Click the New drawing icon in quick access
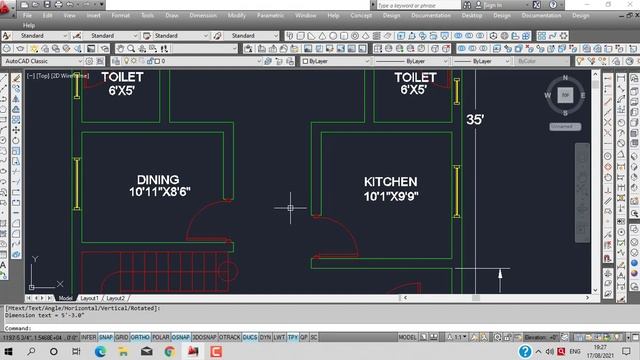The image size is (640, 360). pos(24,5)
